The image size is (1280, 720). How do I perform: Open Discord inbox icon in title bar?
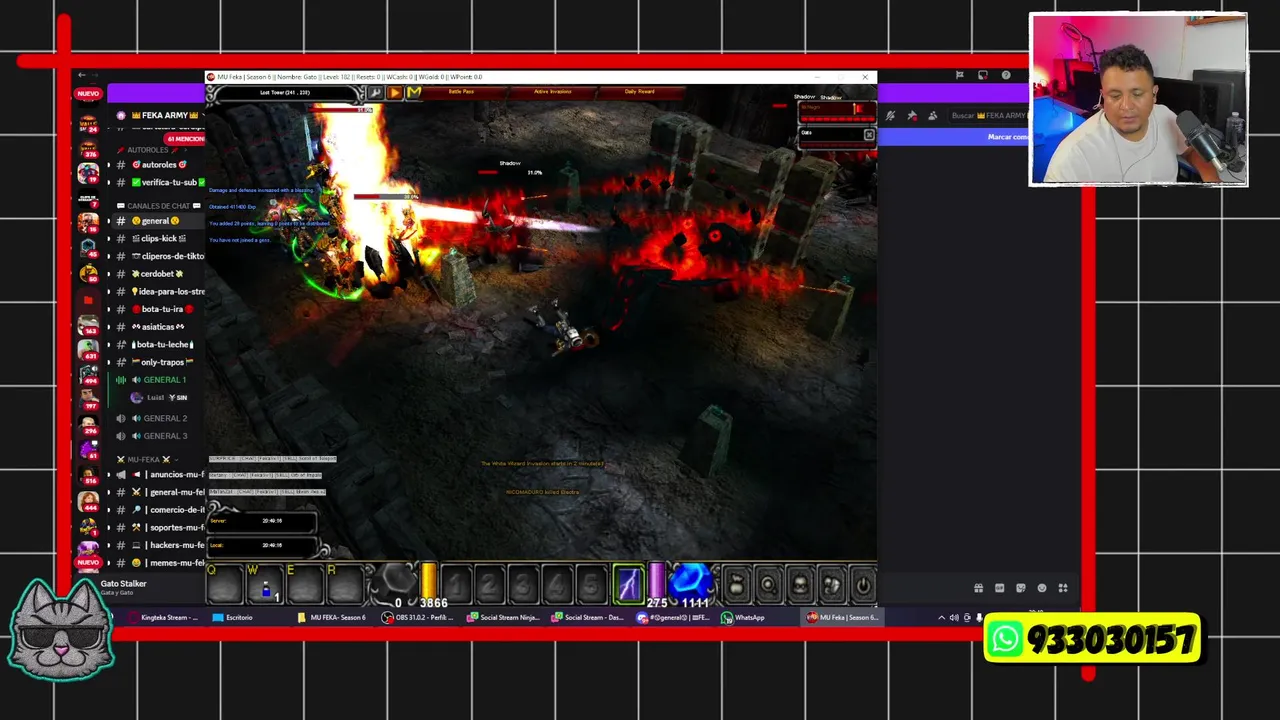tap(983, 75)
